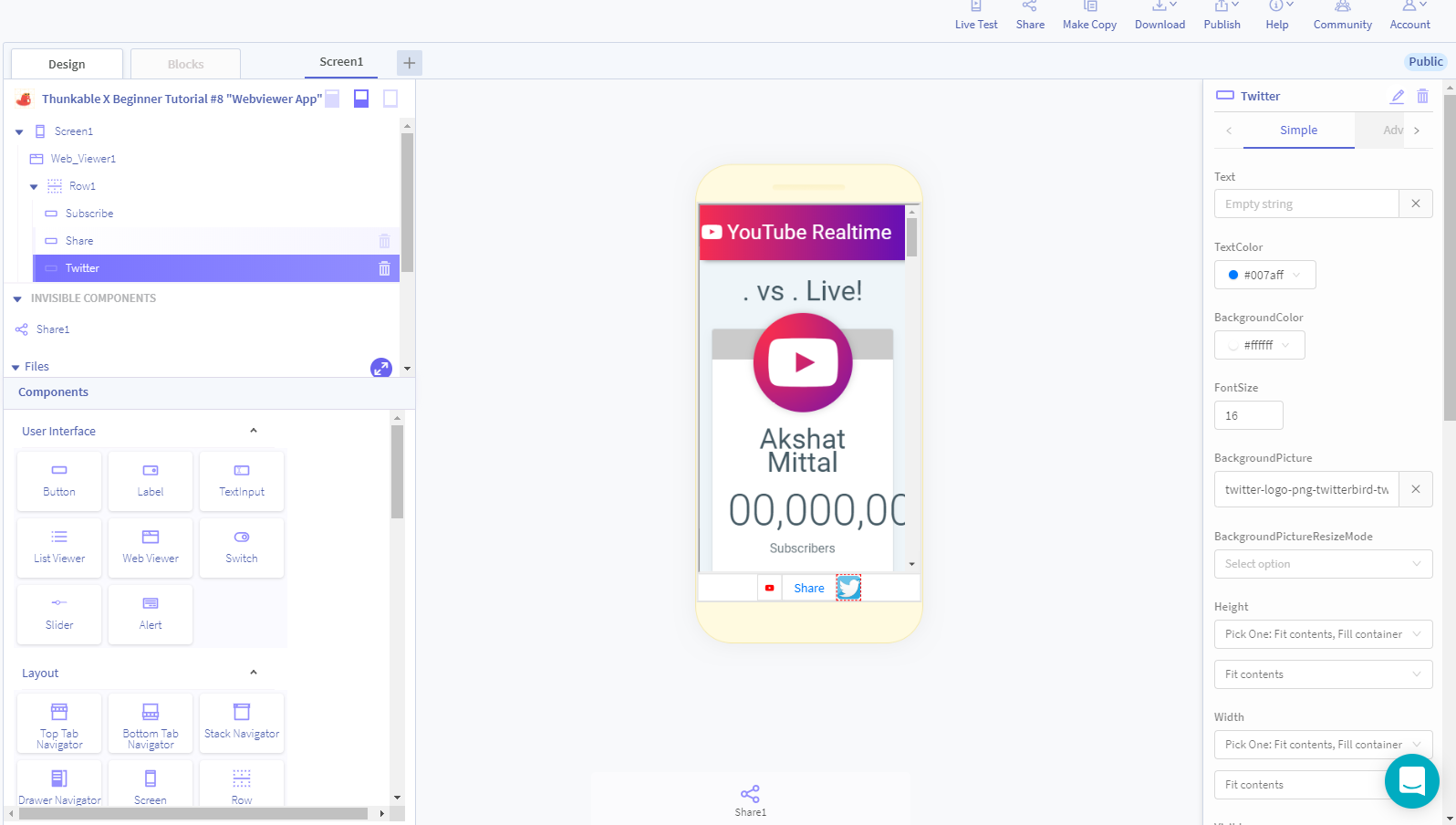Switch to the Advanced properties tab

pyautogui.click(x=1381, y=131)
